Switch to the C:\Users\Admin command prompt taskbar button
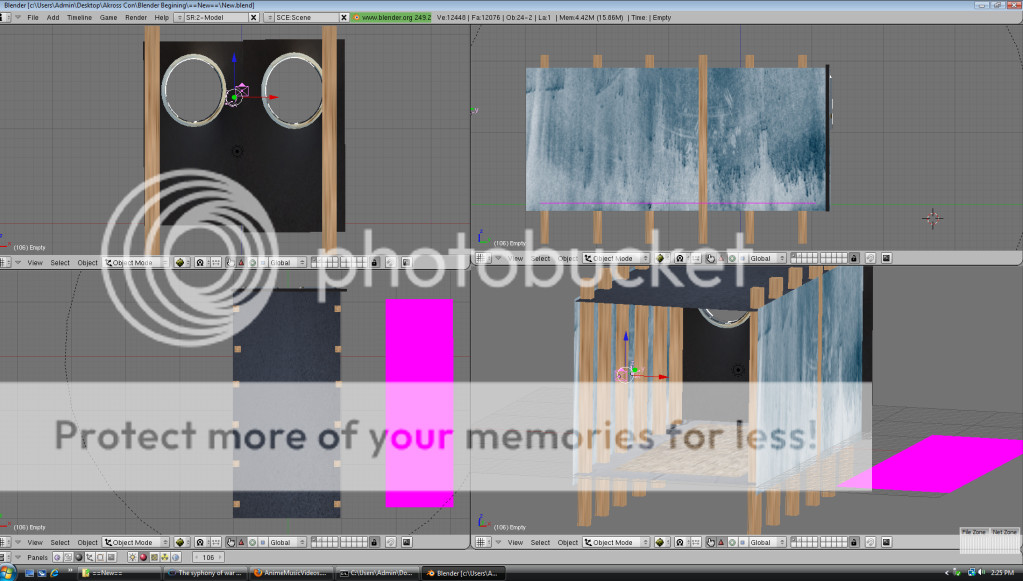1023x581 pixels. pyautogui.click(x=376, y=573)
